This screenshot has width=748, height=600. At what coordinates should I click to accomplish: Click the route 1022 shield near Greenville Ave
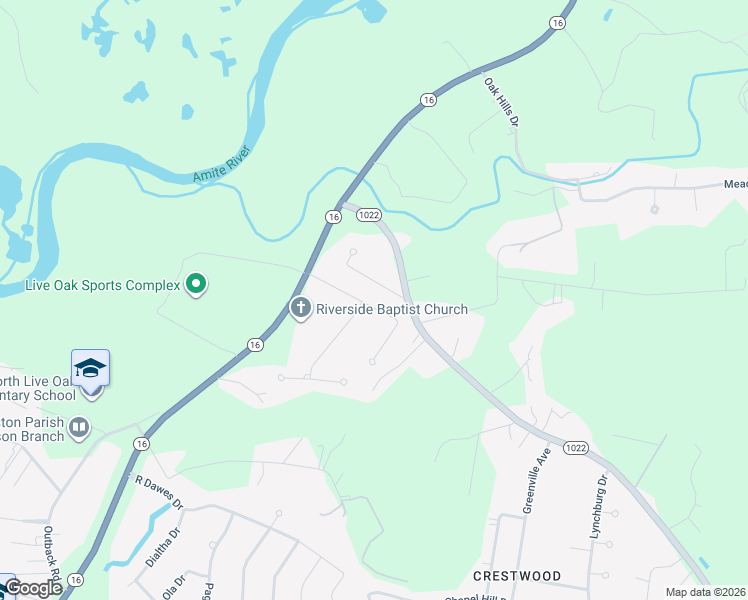click(575, 448)
